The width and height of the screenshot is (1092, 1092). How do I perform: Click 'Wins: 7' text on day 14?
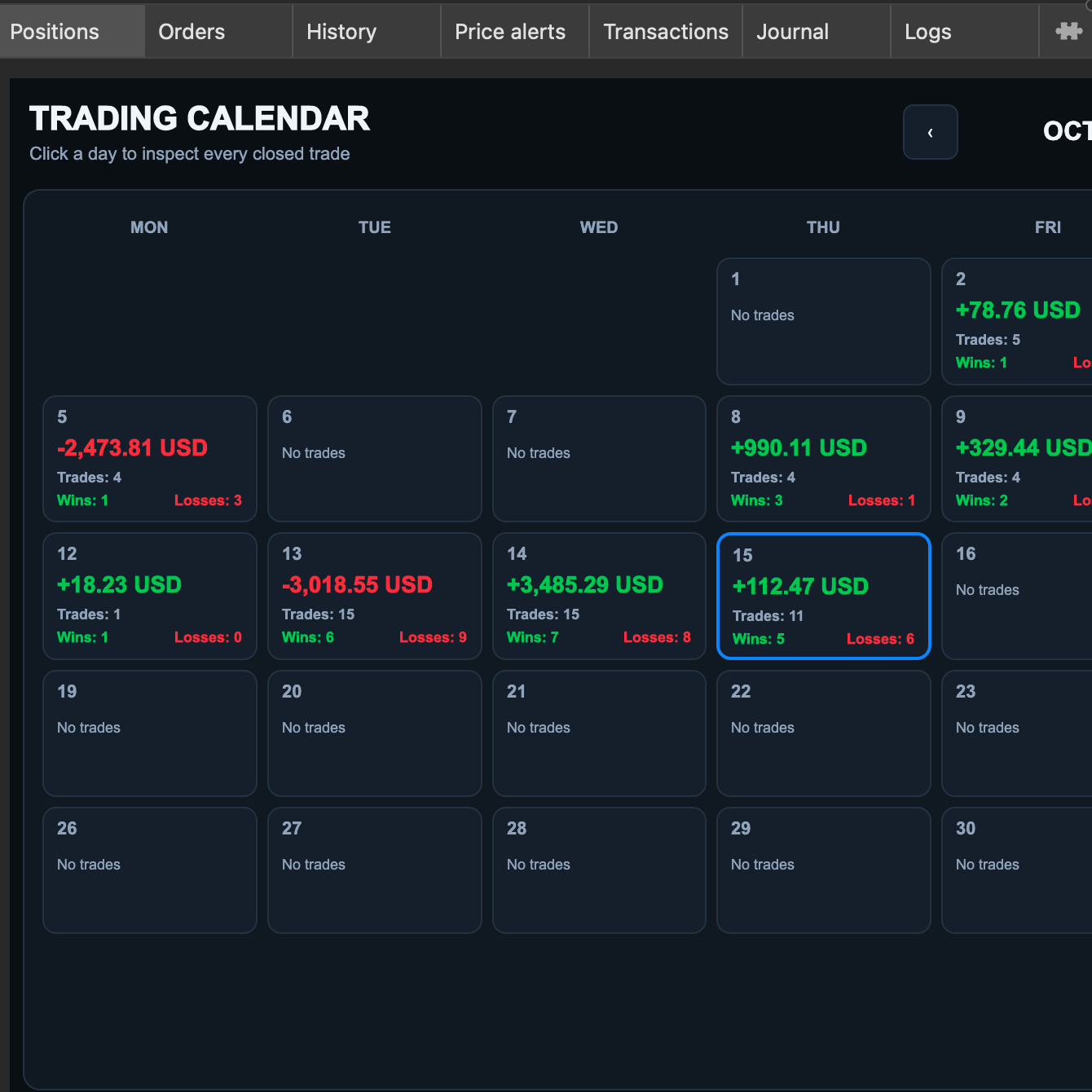[x=532, y=637]
